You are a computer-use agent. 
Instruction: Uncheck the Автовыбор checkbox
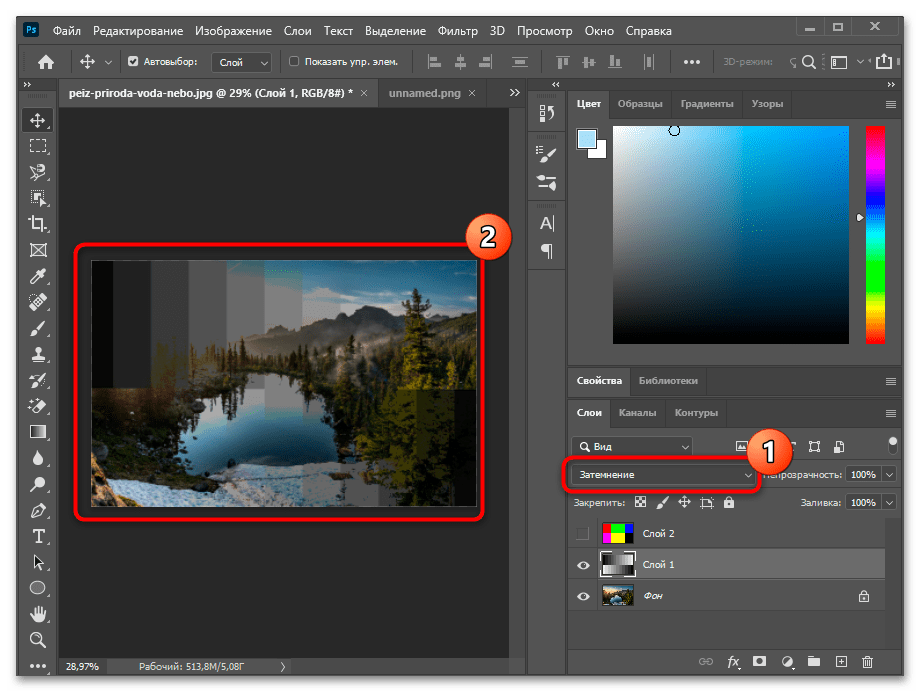point(134,62)
